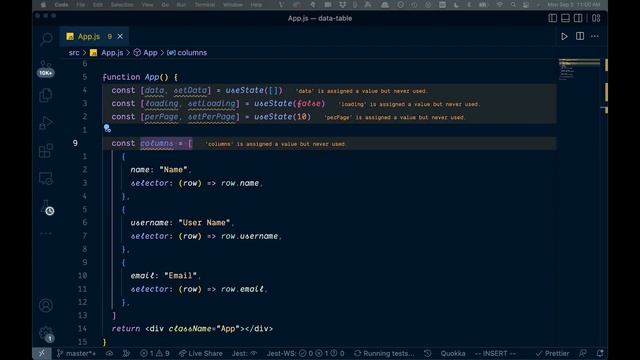Click the 'data' unused warning message
The image size is (640, 360).
(x=362, y=91)
